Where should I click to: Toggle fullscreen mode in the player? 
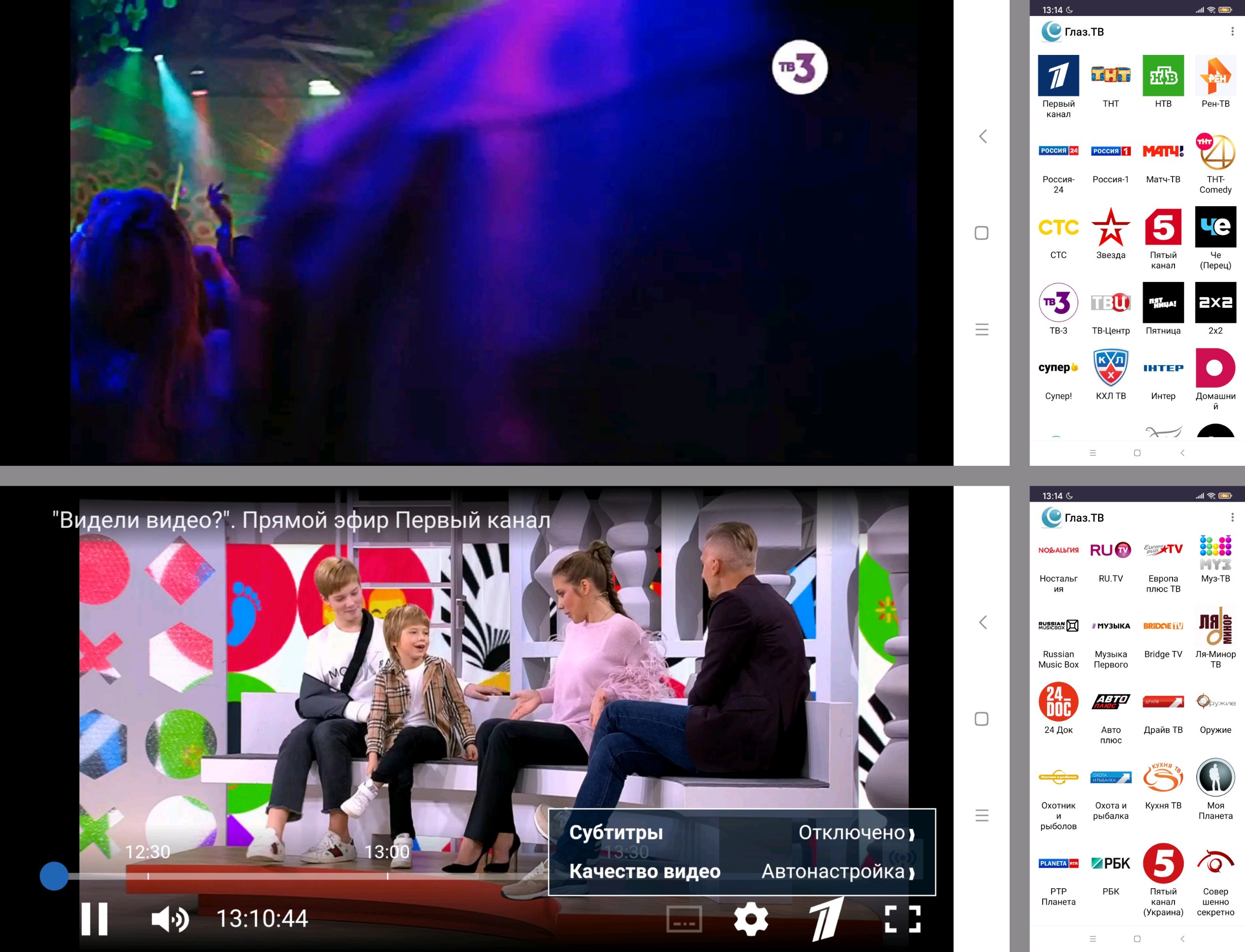pyautogui.click(x=902, y=918)
